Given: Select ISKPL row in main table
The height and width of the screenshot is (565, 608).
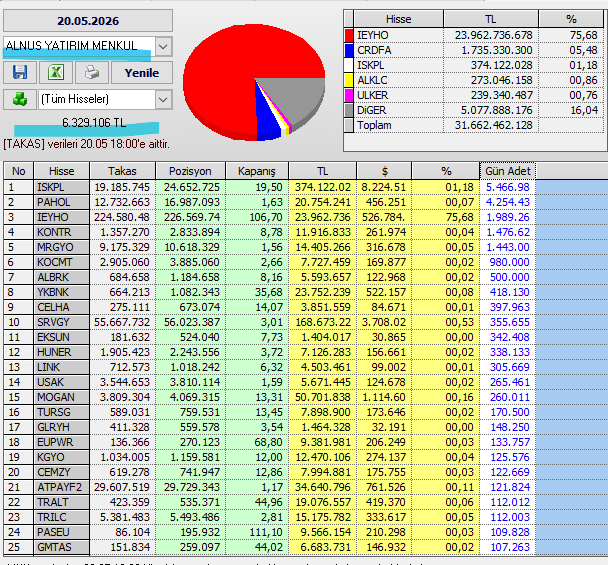Looking at the screenshot, I should point(269,187).
